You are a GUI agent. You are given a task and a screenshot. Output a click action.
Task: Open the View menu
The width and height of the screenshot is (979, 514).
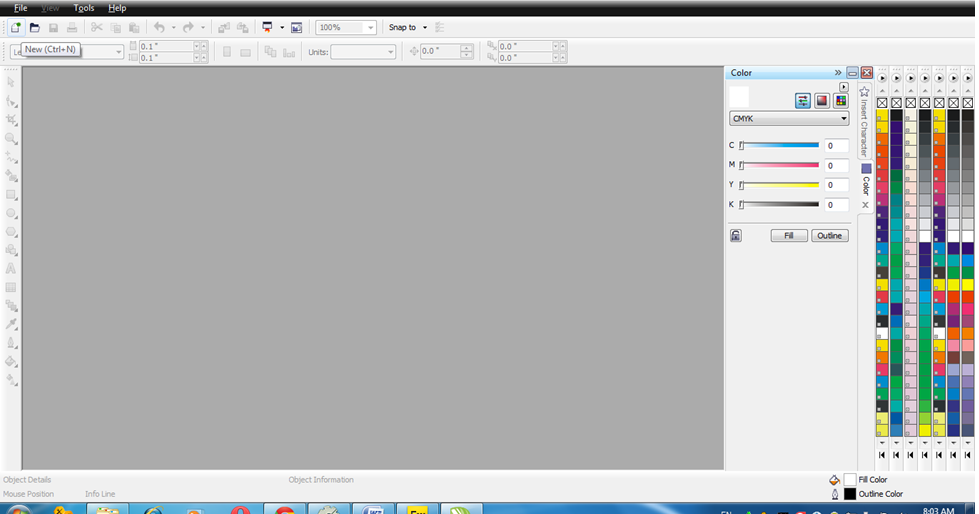pyautogui.click(x=50, y=8)
